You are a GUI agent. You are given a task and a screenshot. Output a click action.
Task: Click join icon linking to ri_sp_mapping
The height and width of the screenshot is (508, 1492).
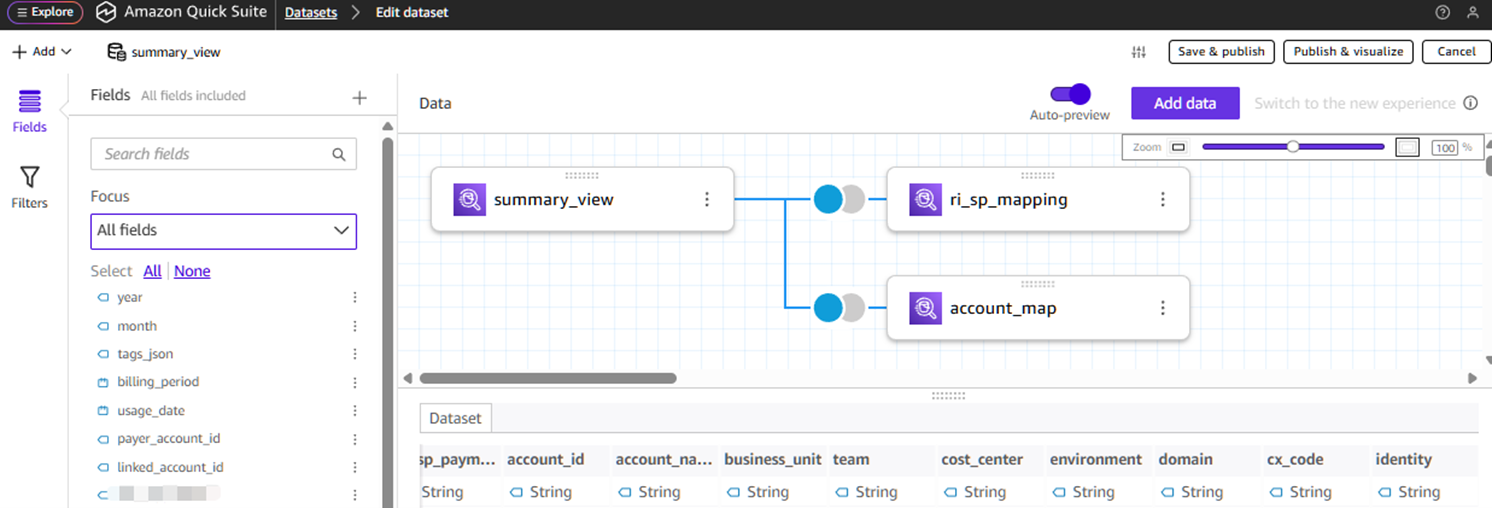(838, 200)
